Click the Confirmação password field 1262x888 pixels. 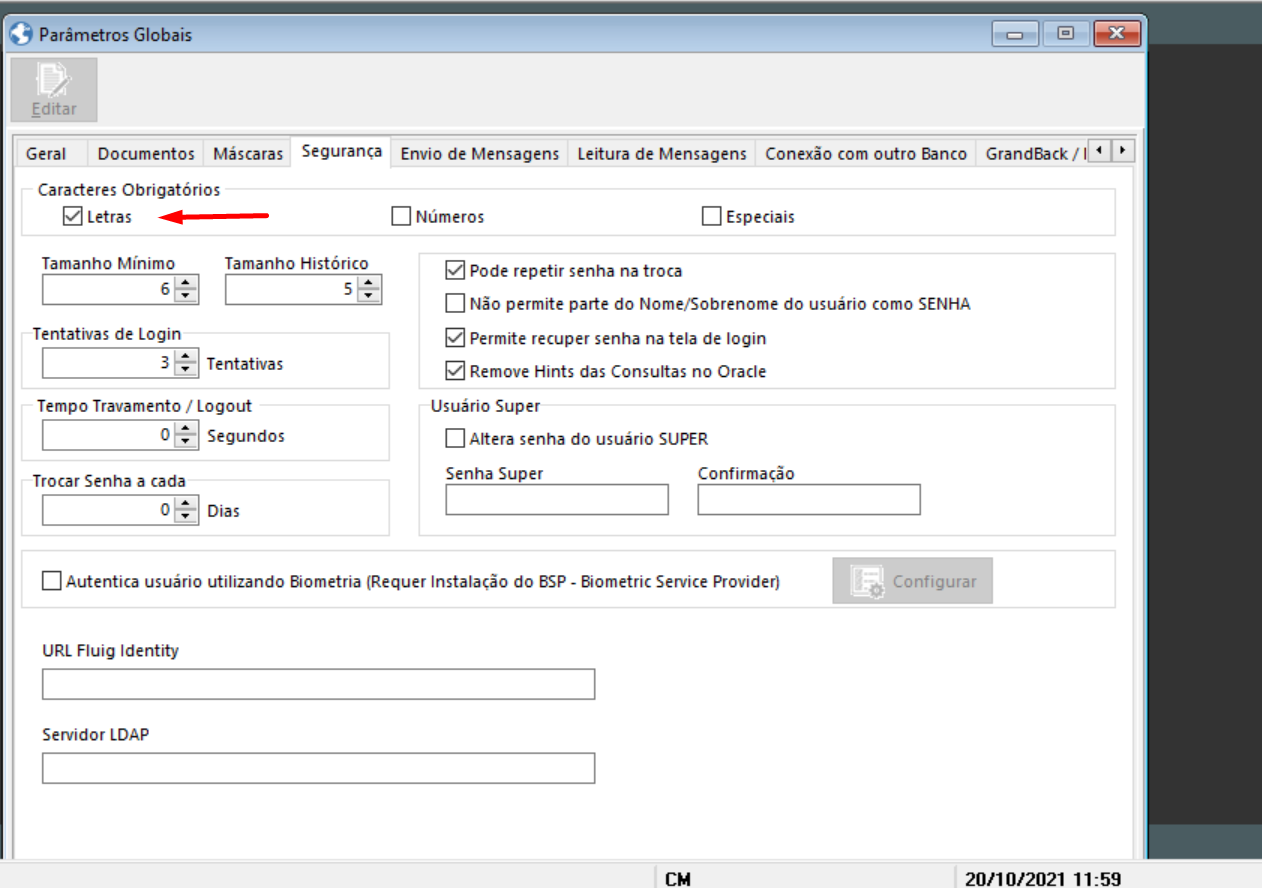point(809,500)
